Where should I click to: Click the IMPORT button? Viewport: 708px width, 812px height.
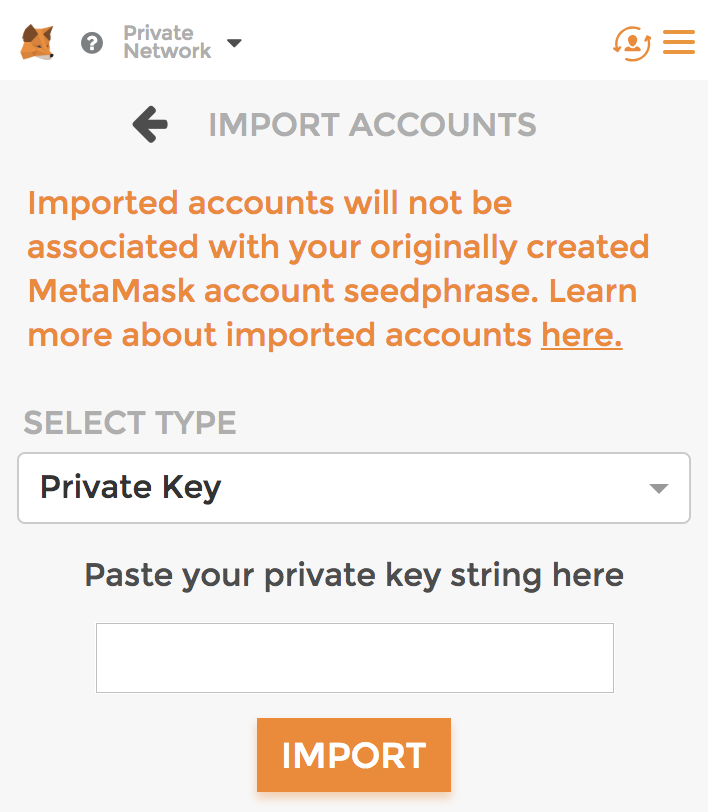[x=354, y=755]
